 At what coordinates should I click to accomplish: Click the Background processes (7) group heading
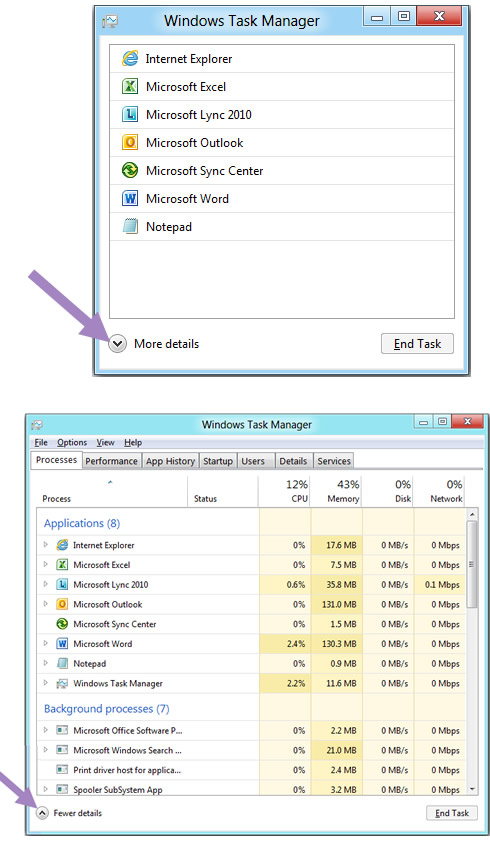[x=106, y=709]
